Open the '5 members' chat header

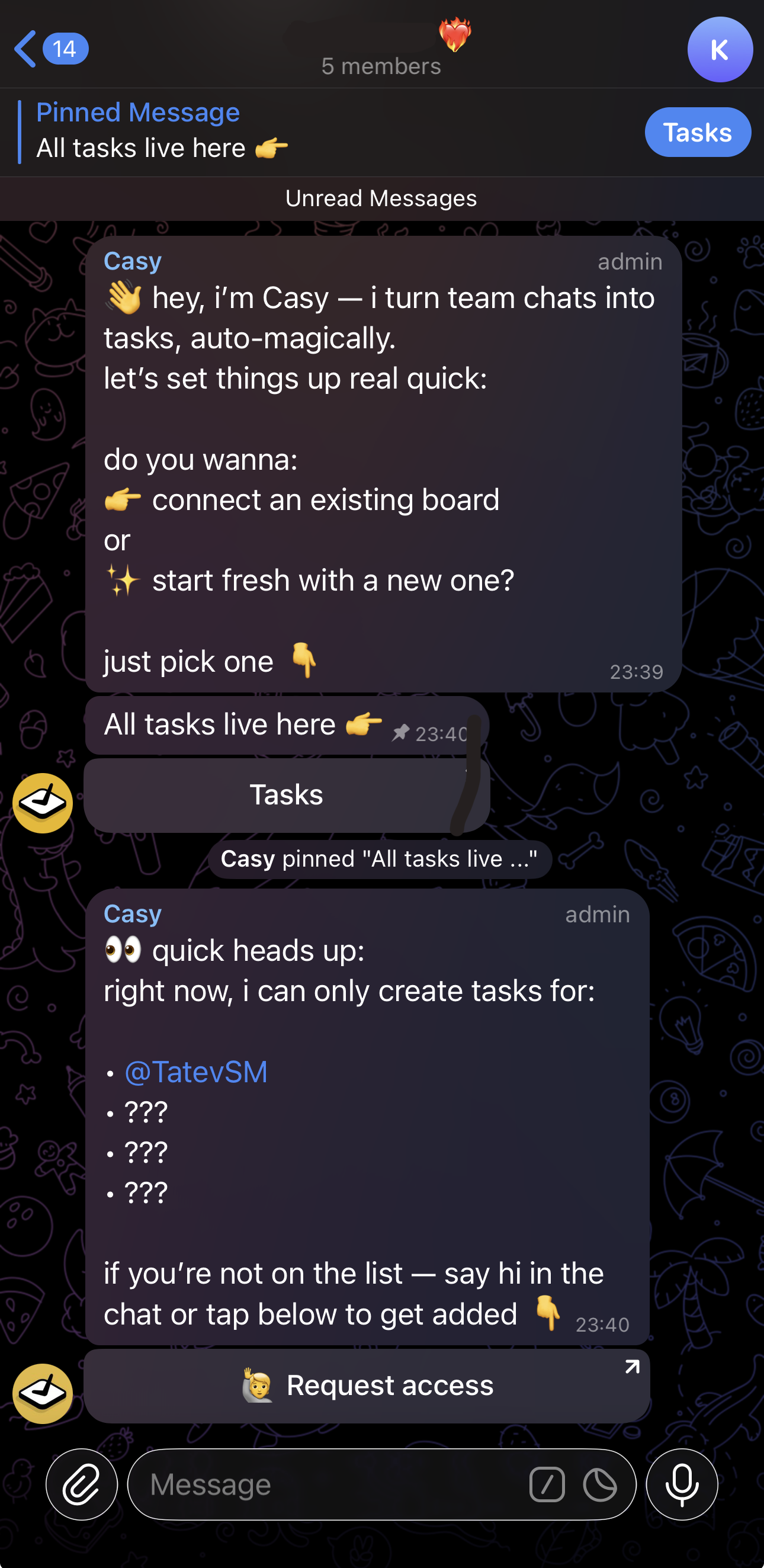pos(381,66)
